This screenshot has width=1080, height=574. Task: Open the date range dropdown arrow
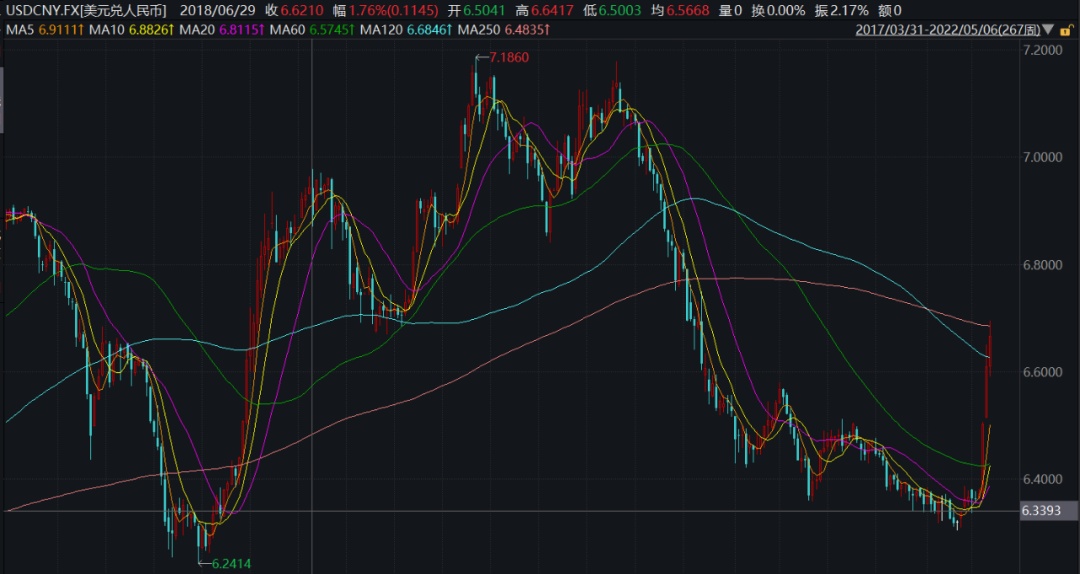click(1049, 30)
